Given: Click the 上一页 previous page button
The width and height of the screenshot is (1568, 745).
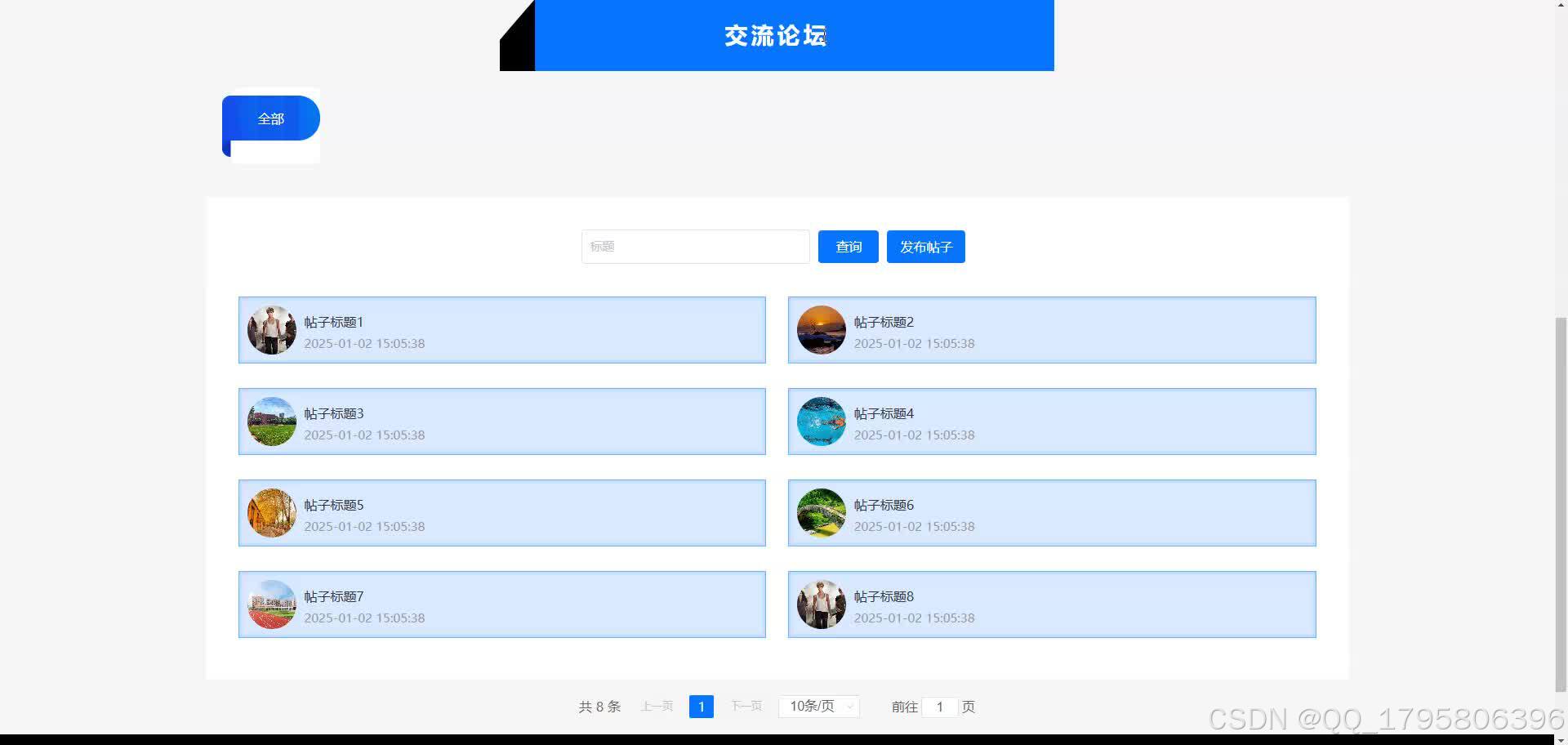Looking at the screenshot, I should point(657,707).
